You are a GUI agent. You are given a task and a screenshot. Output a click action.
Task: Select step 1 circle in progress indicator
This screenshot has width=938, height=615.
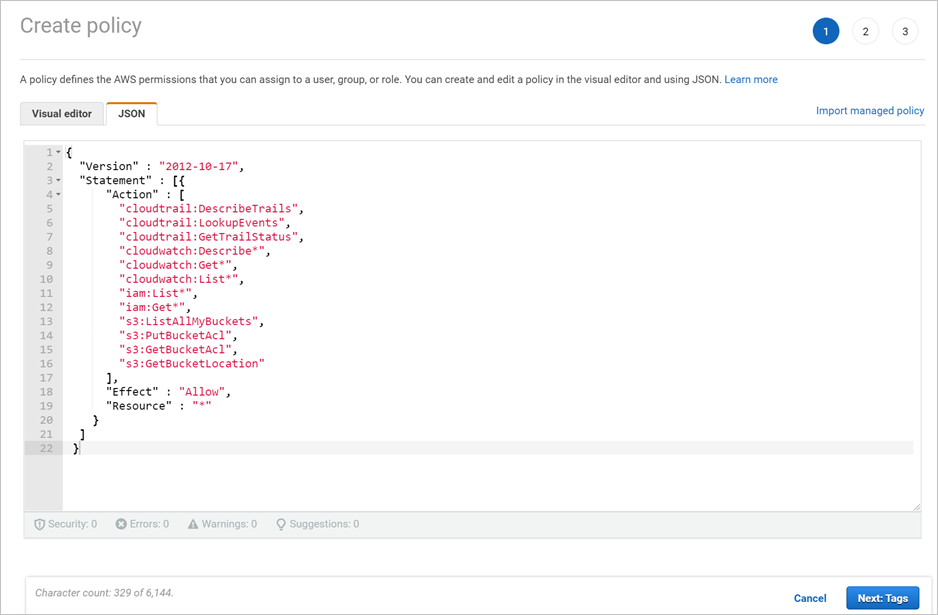tap(825, 31)
